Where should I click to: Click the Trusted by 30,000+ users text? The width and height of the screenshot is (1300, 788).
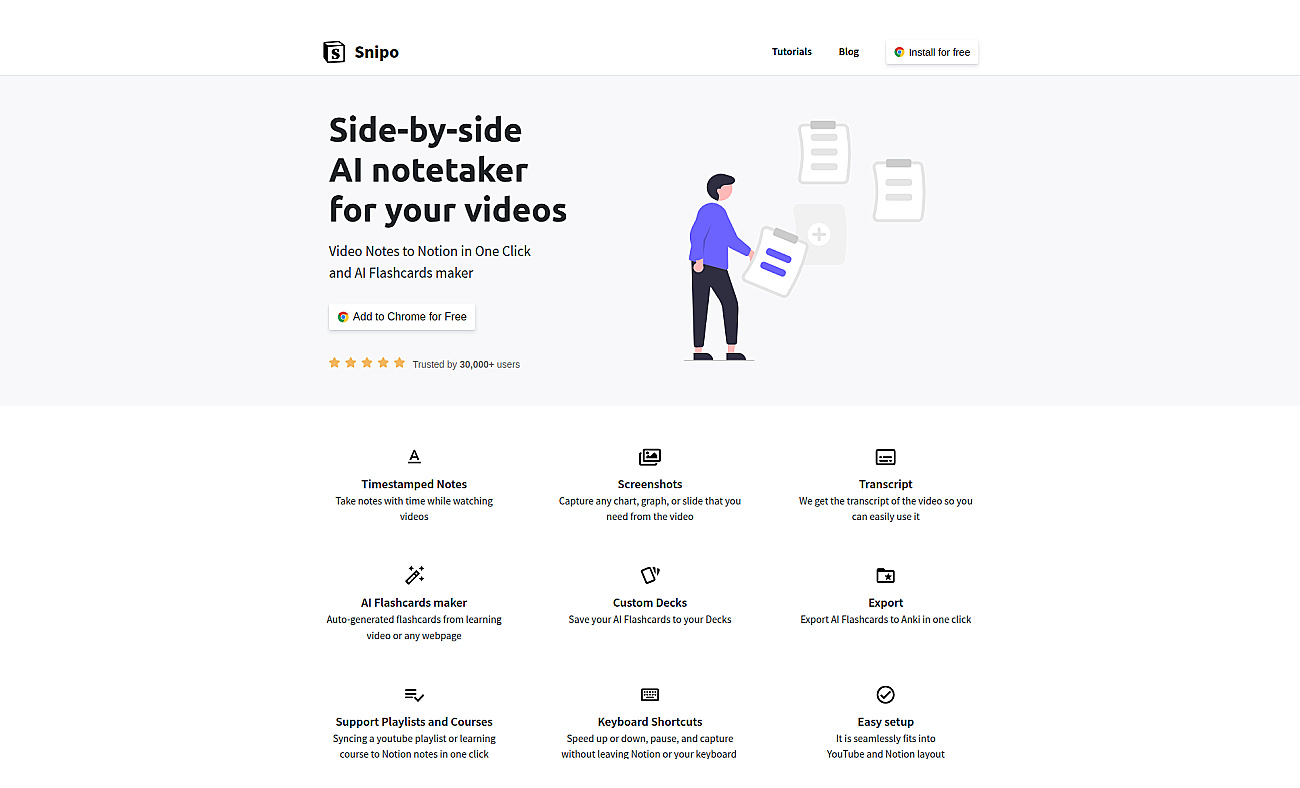point(466,365)
